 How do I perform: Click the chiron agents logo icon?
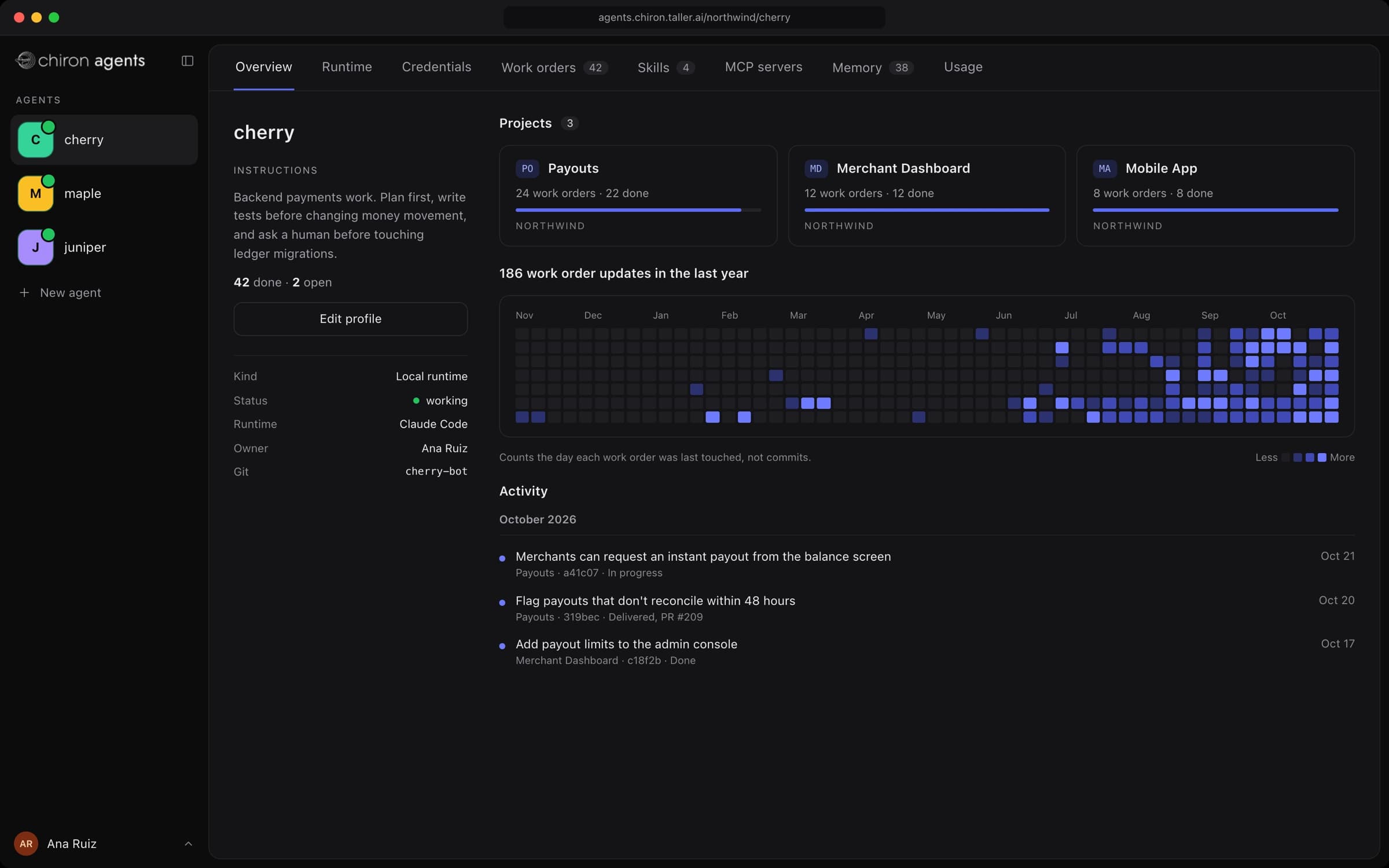[25, 60]
